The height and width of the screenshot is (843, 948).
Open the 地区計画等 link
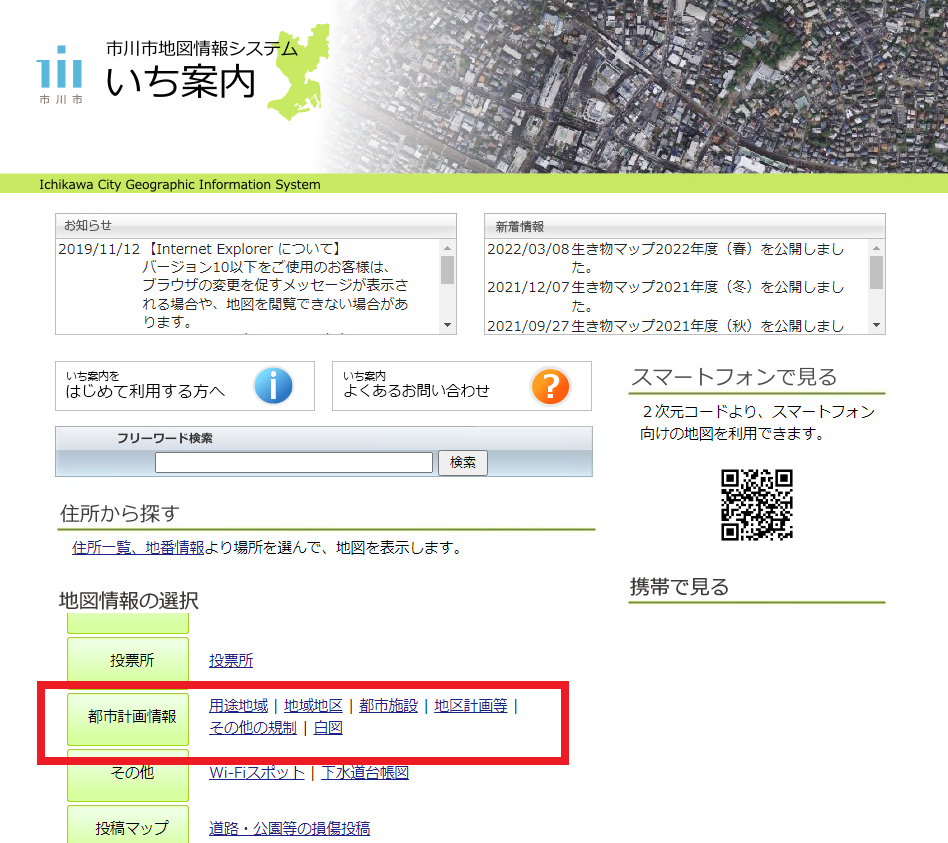469,705
